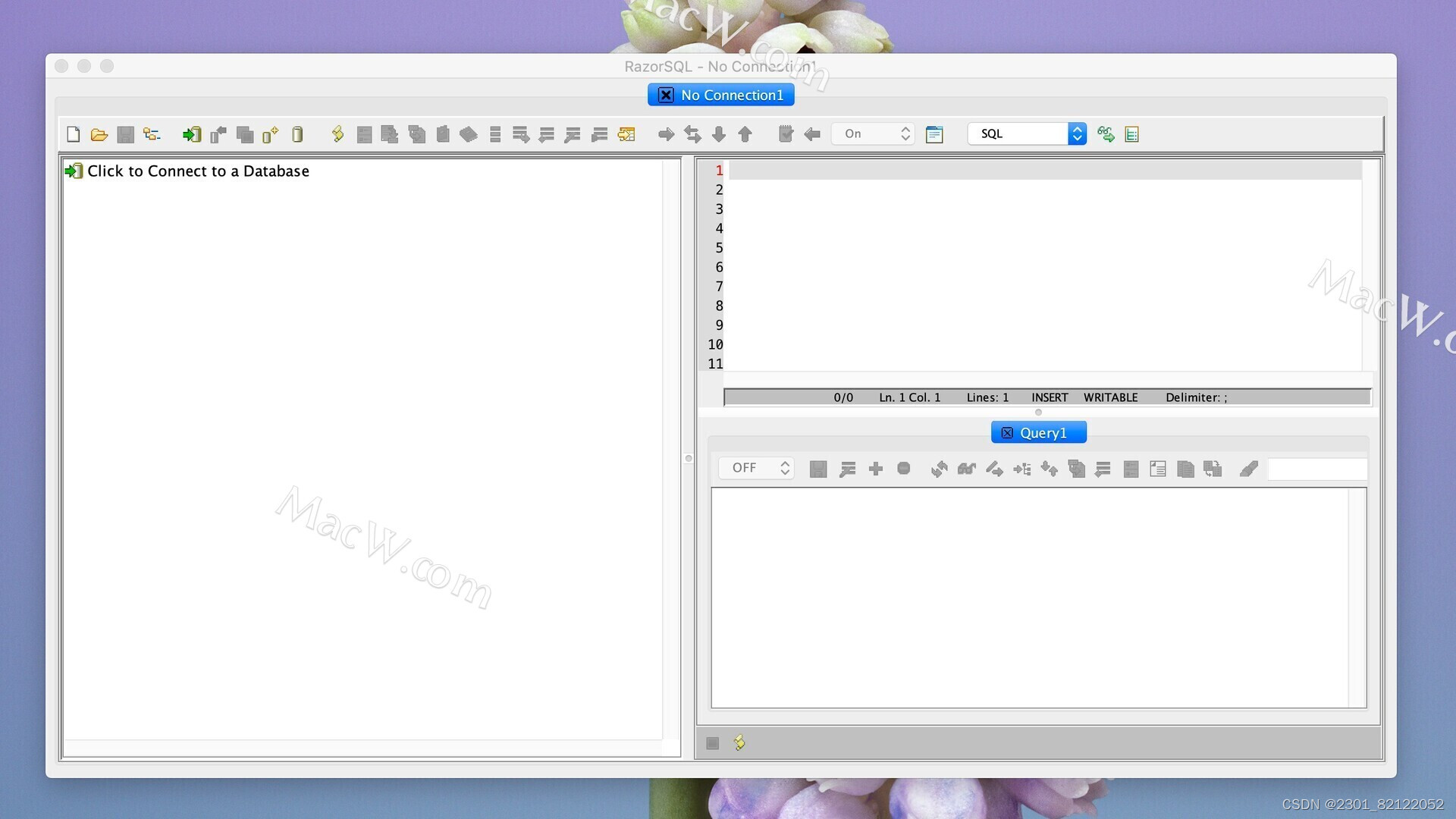The height and width of the screenshot is (819, 1456).
Task: Open a file with the folder icon
Action: (x=99, y=134)
